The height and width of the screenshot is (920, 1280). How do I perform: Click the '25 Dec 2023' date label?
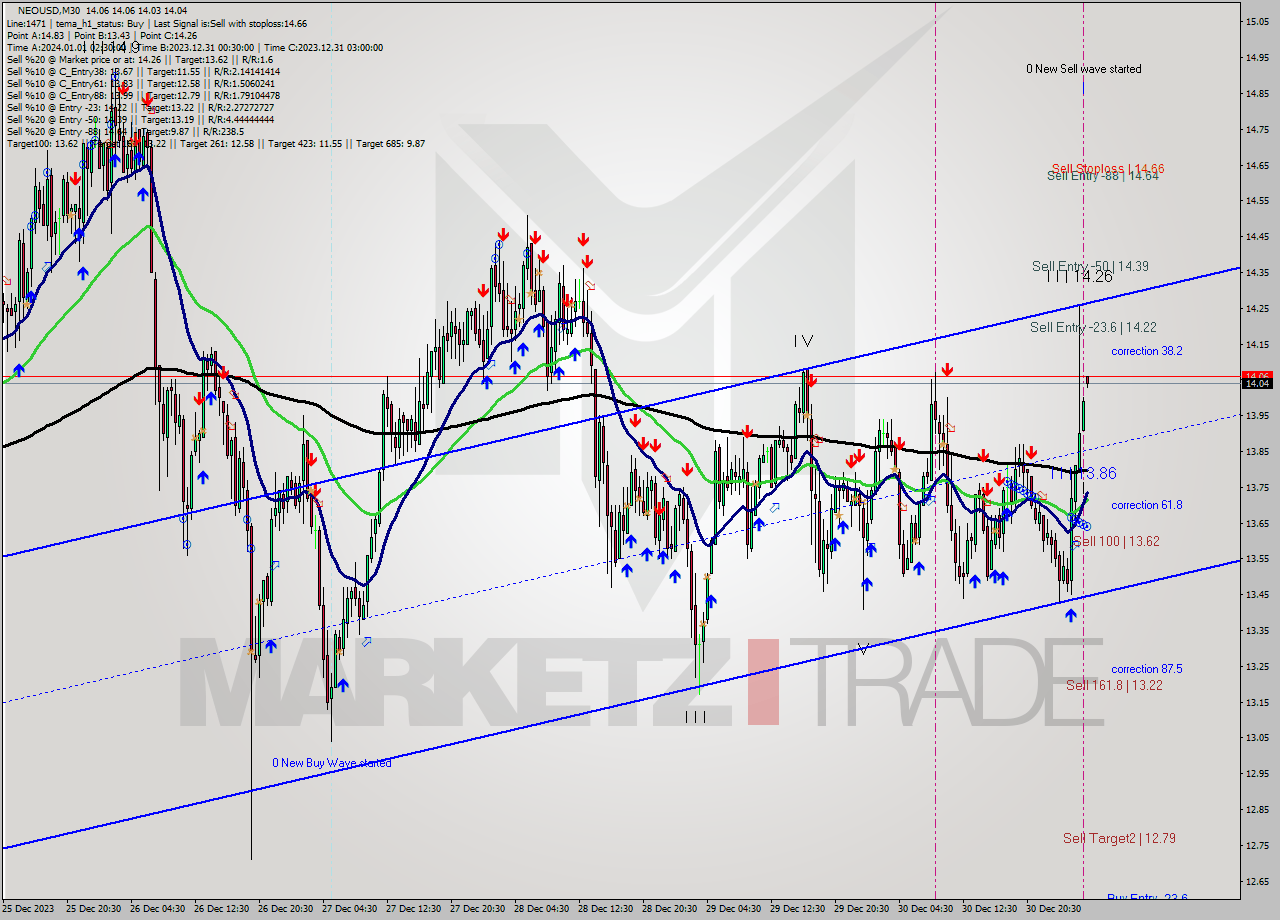point(27,909)
